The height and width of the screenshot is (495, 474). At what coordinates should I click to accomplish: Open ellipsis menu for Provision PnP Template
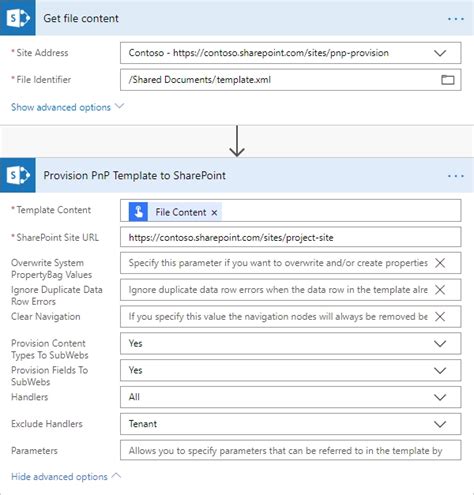(x=456, y=176)
